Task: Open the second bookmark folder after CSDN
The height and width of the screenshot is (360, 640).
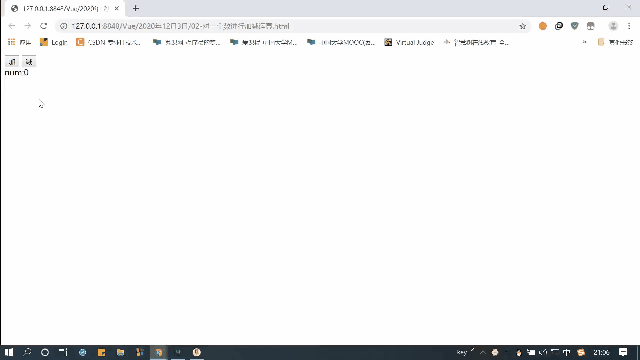Action: pyautogui.click(x=264, y=42)
